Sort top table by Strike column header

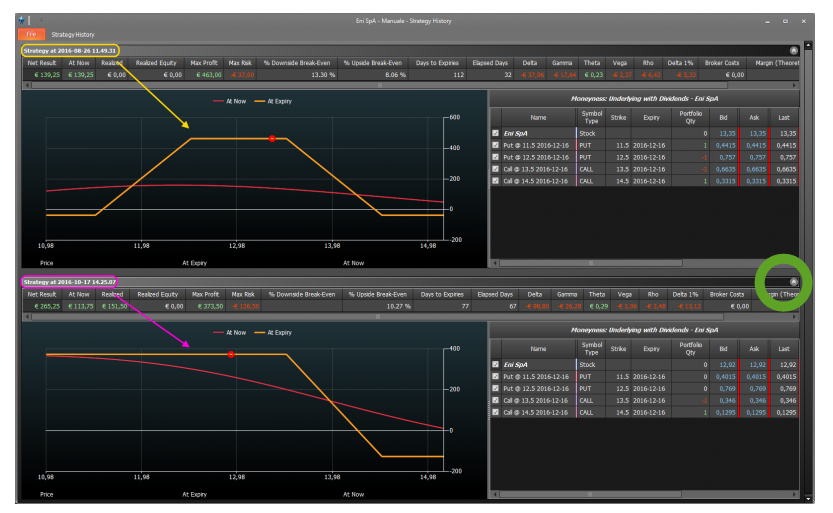[618, 117]
